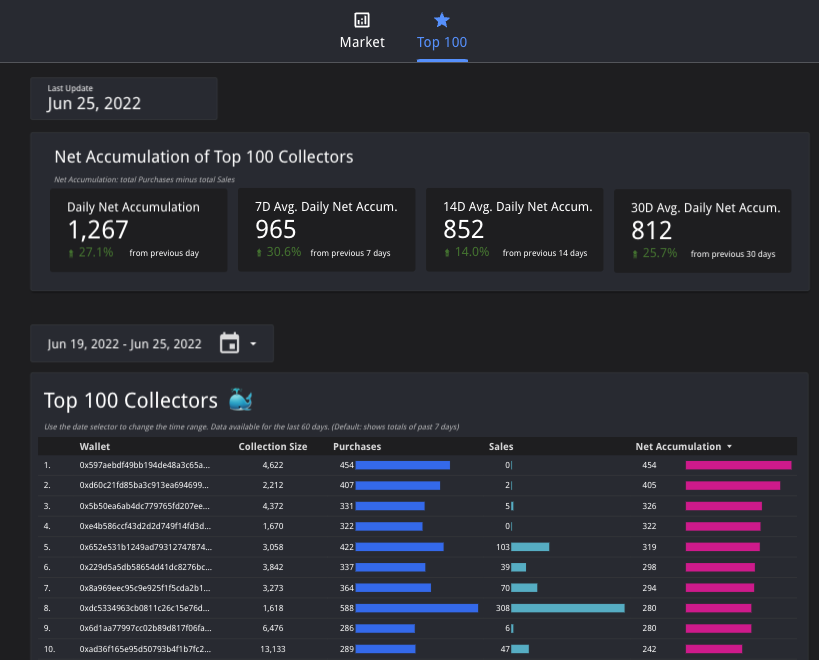Click the 25.7% change from previous 30 days
The image size is (819, 660).
click(654, 253)
